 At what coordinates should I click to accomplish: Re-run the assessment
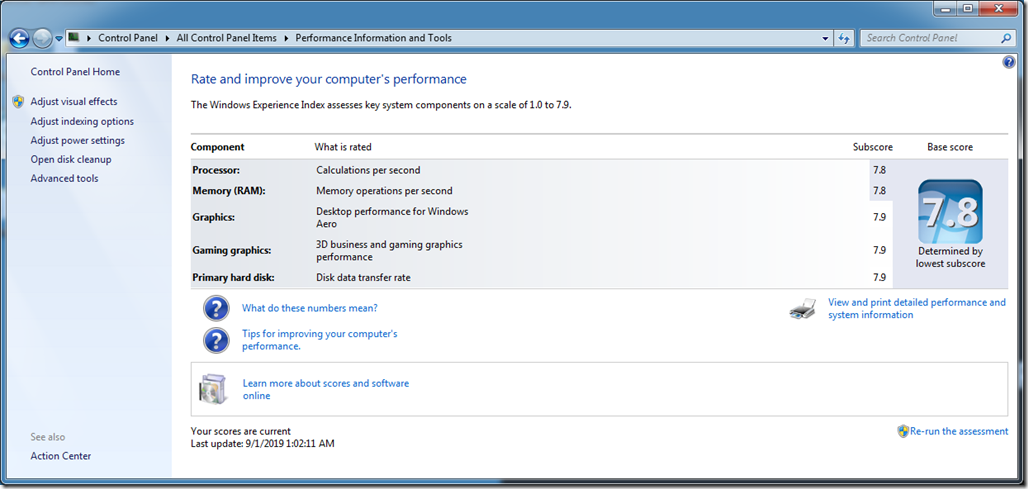pyautogui.click(x=959, y=431)
